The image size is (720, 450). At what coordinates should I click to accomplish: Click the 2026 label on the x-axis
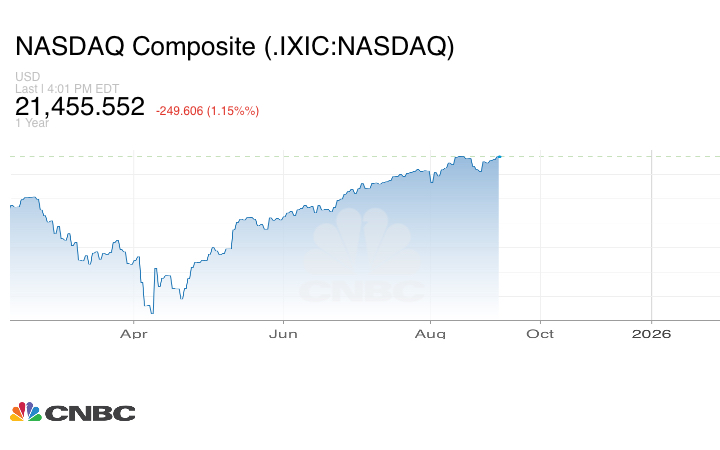(652, 333)
